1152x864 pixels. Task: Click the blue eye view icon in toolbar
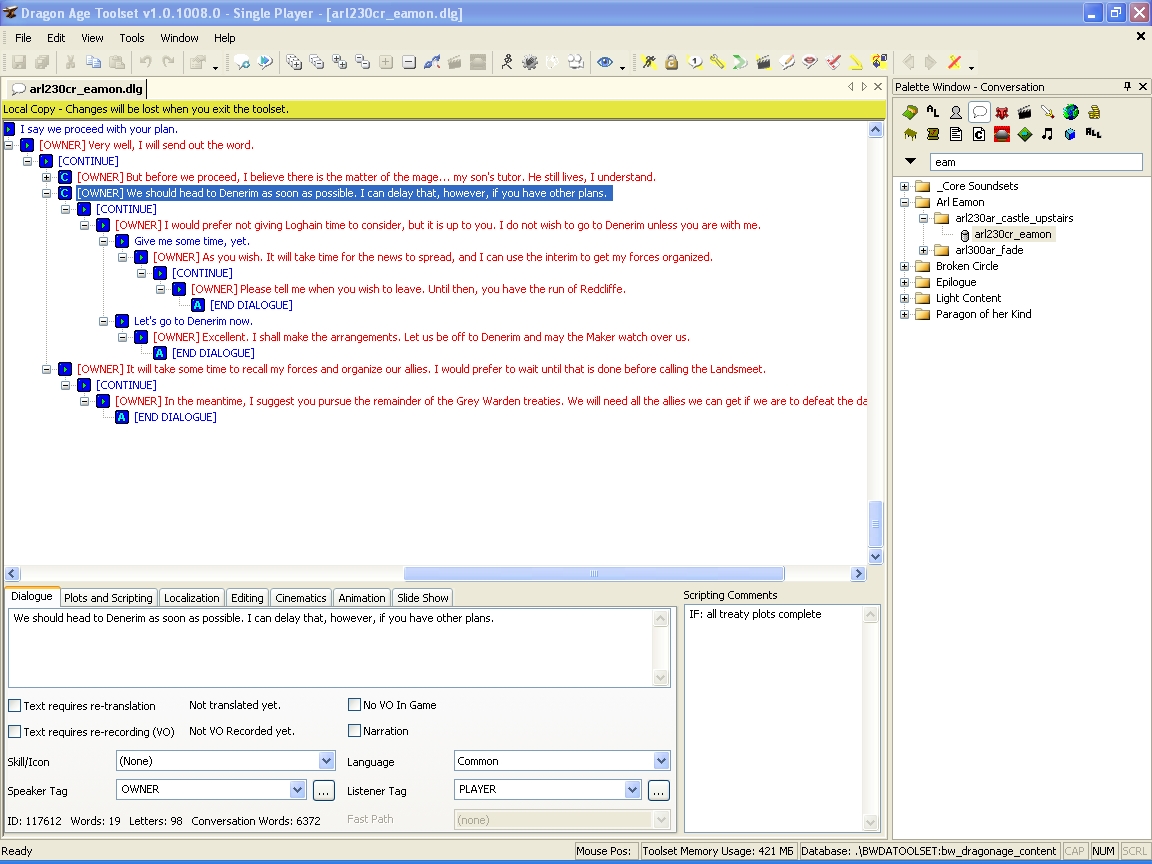(605, 62)
